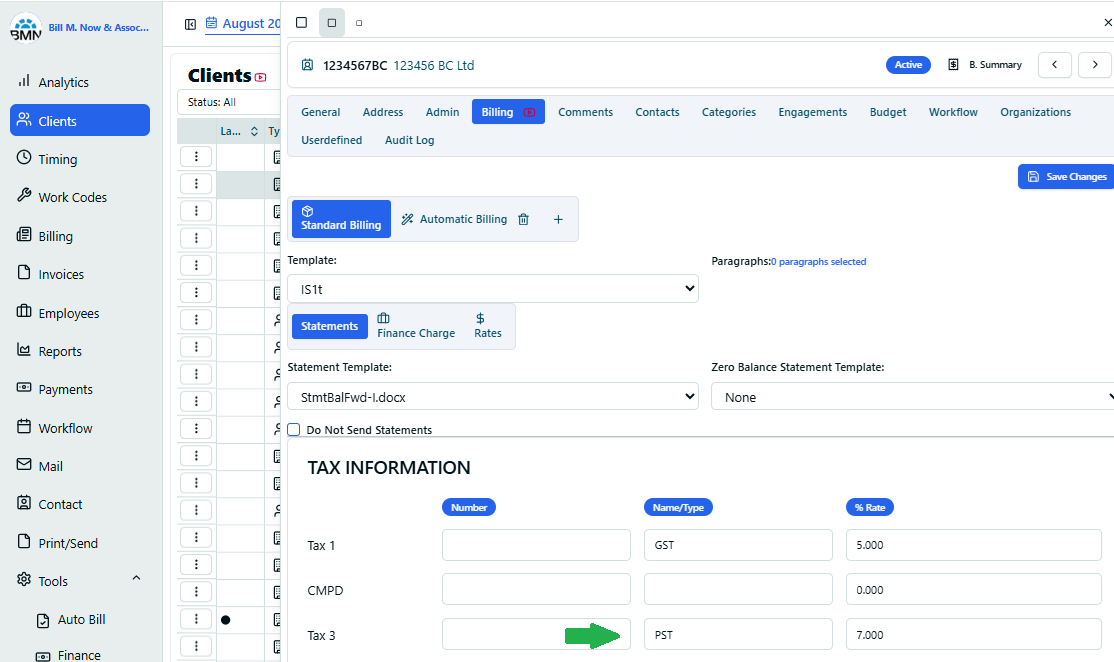1114x662 pixels.
Task: Open the Rates sub-tab
Action: [488, 326]
